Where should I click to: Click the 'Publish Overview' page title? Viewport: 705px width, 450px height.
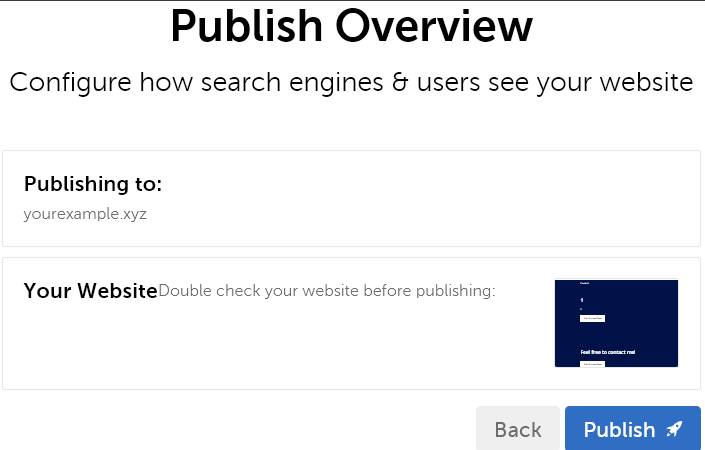click(351, 26)
